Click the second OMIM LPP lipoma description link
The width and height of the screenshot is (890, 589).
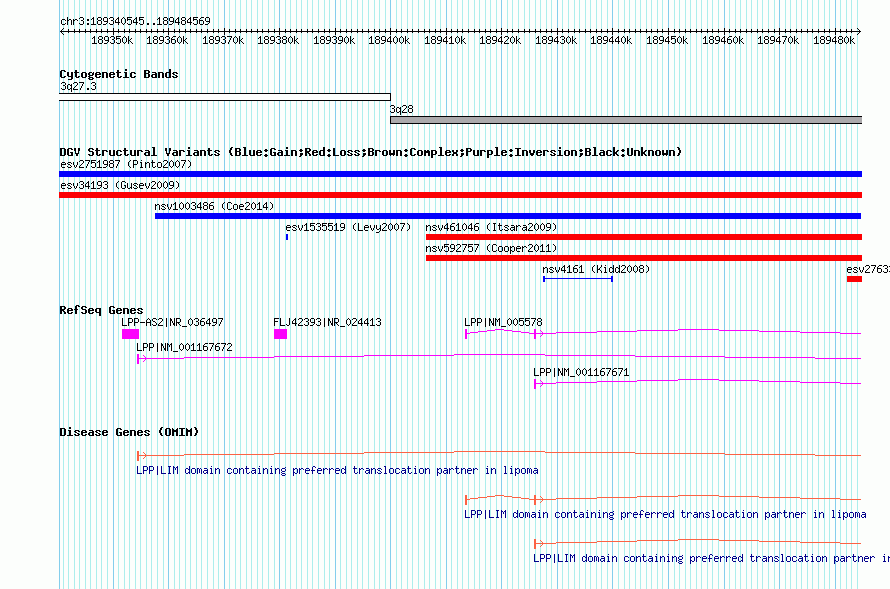665,515
